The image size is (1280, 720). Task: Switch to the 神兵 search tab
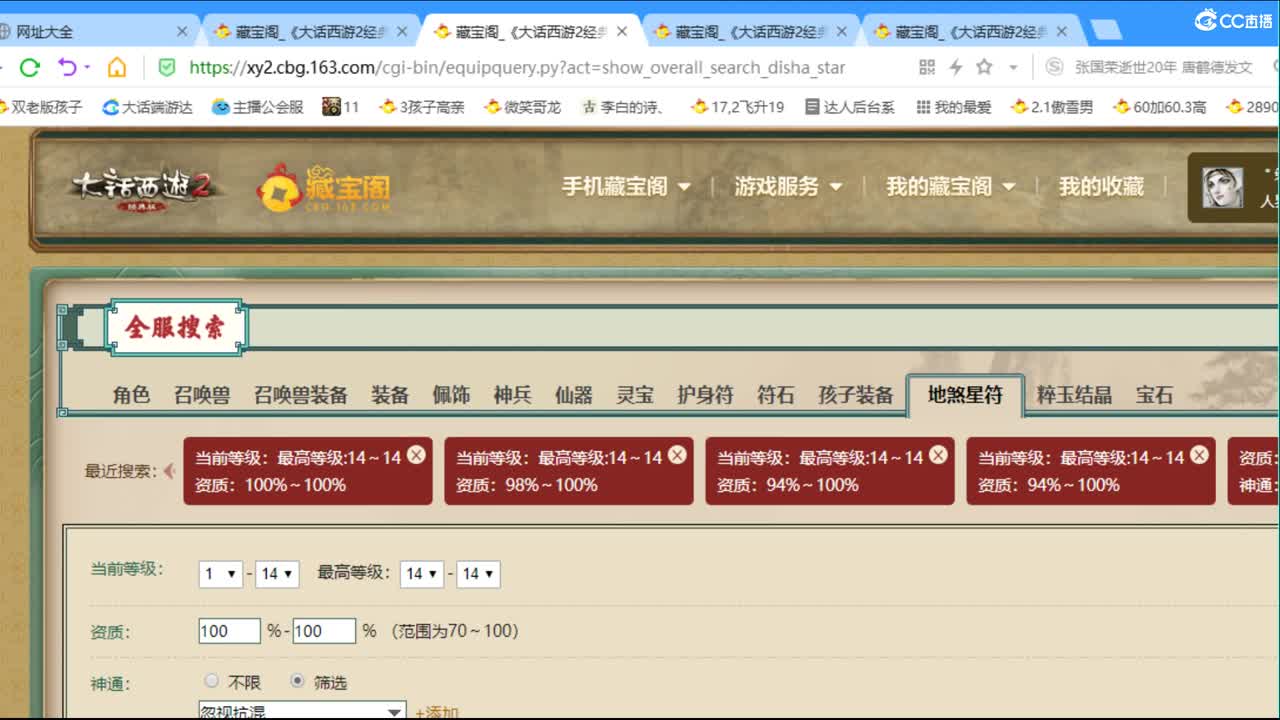point(512,395)
